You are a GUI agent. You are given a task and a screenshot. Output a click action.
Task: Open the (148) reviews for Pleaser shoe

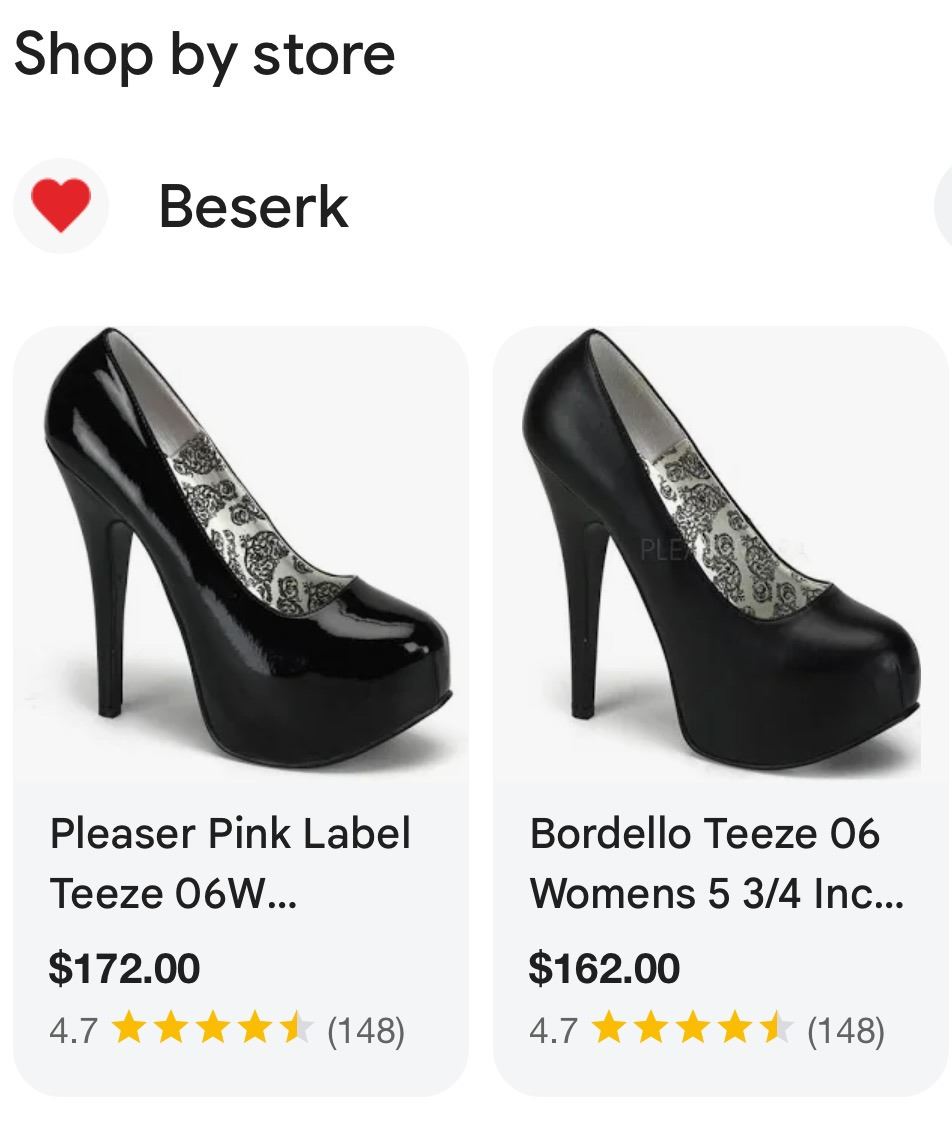point(366,1030)
